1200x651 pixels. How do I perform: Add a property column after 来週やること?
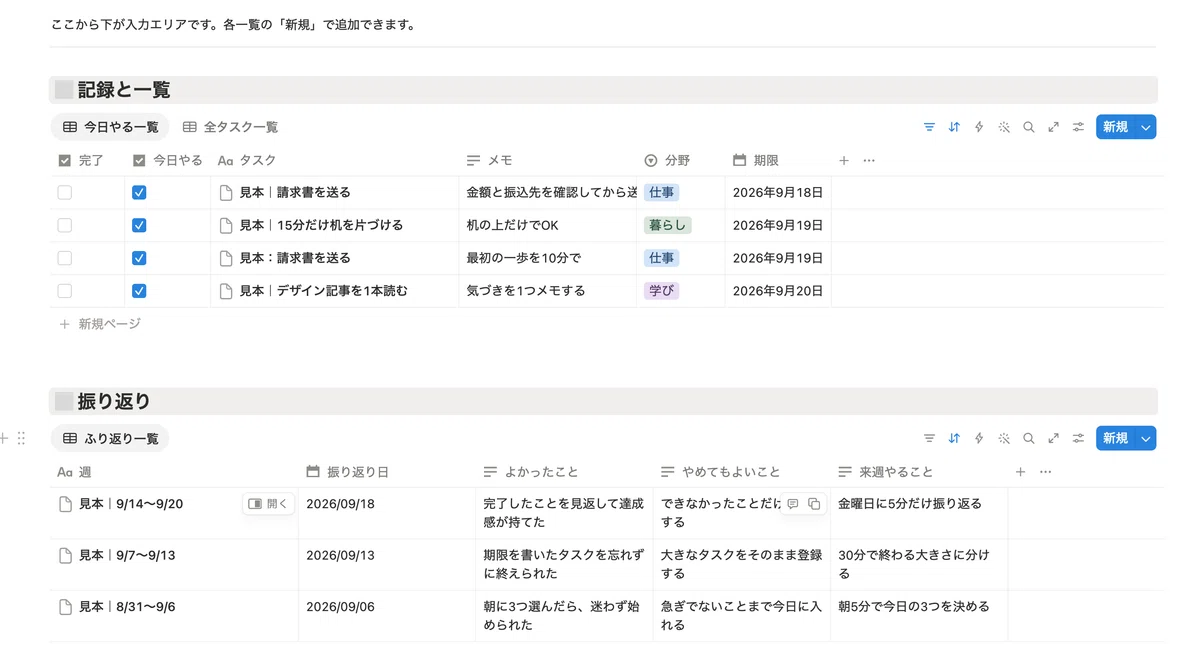pos(1021,471)
